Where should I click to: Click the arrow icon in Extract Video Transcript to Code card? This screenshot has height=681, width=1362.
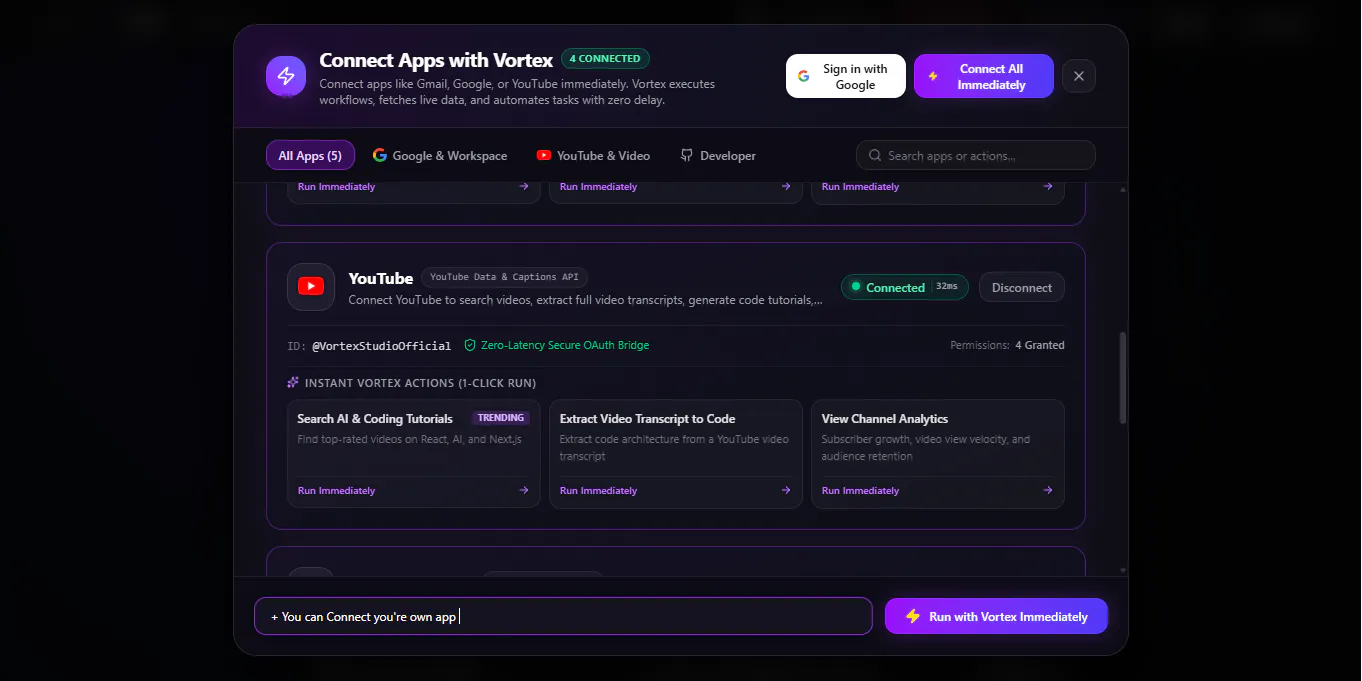[785, 490]
